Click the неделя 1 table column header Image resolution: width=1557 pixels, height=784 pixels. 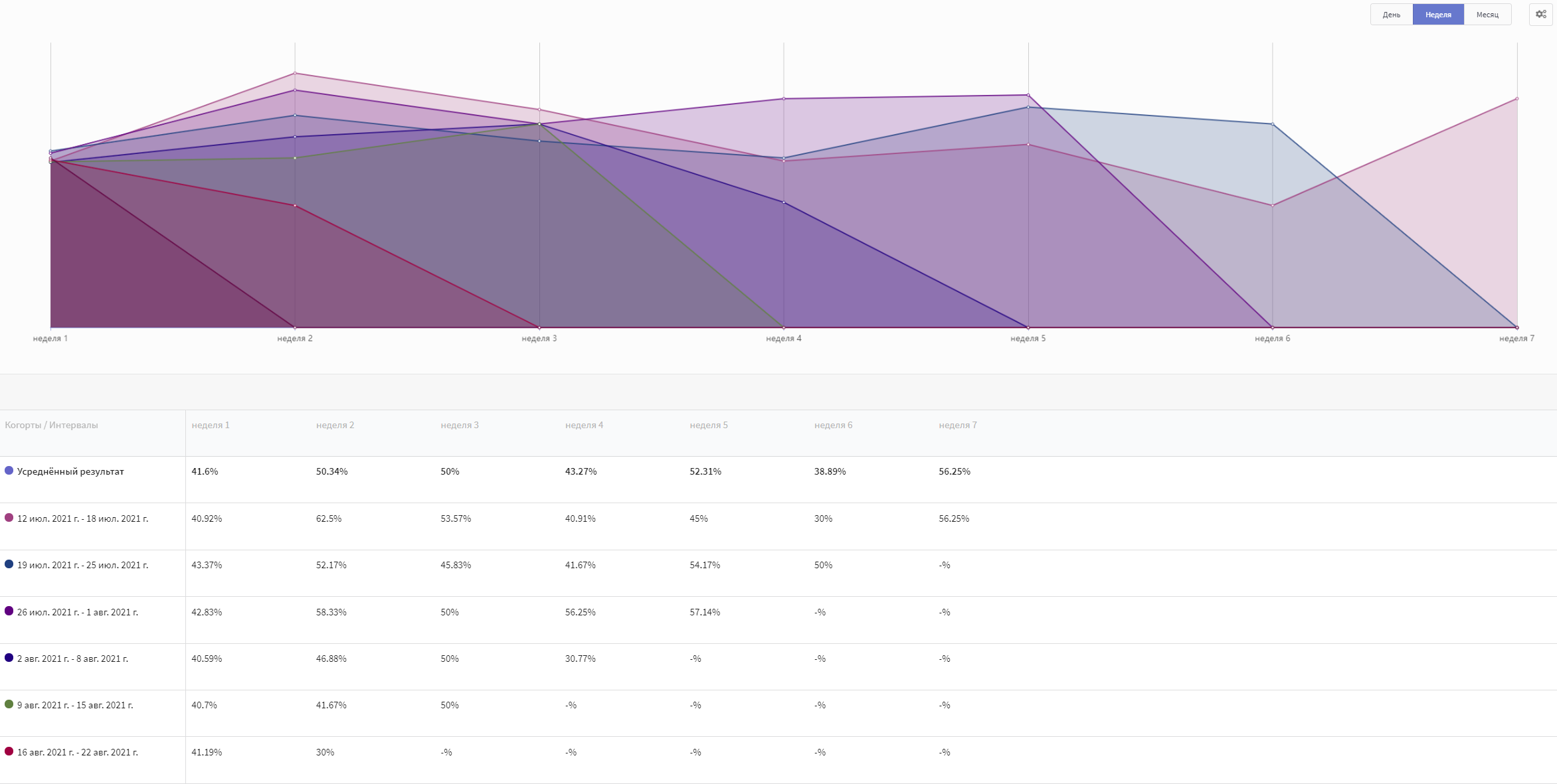tap(210, 425)
